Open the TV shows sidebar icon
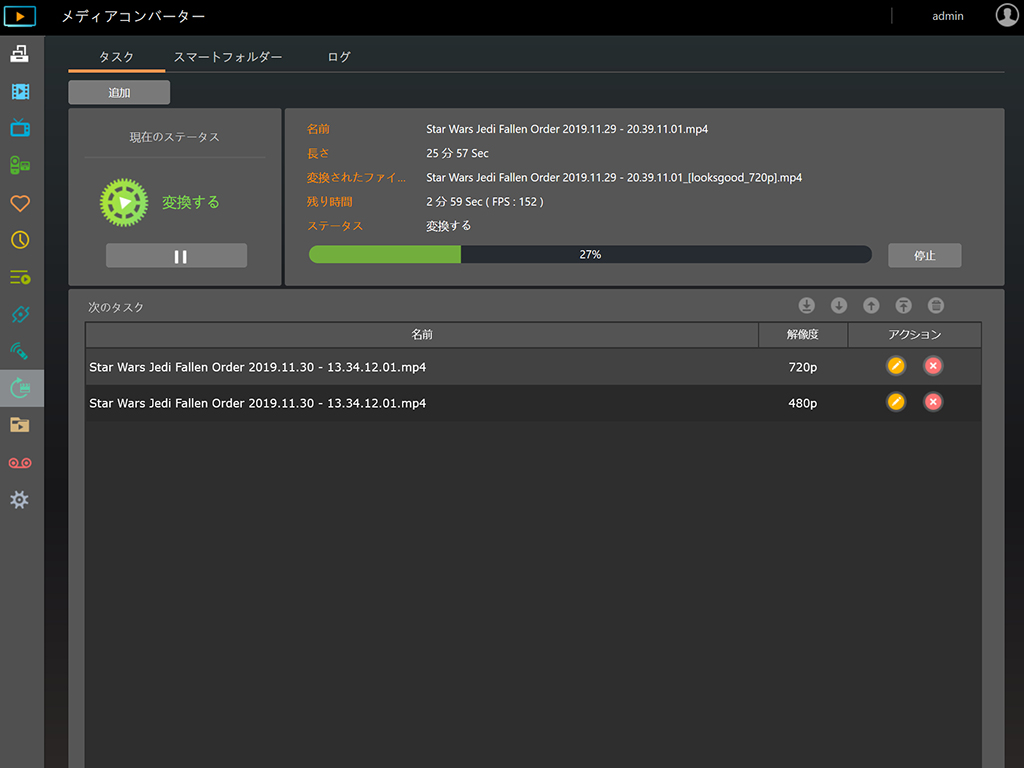1024x768 pixels. coord(20,127)
